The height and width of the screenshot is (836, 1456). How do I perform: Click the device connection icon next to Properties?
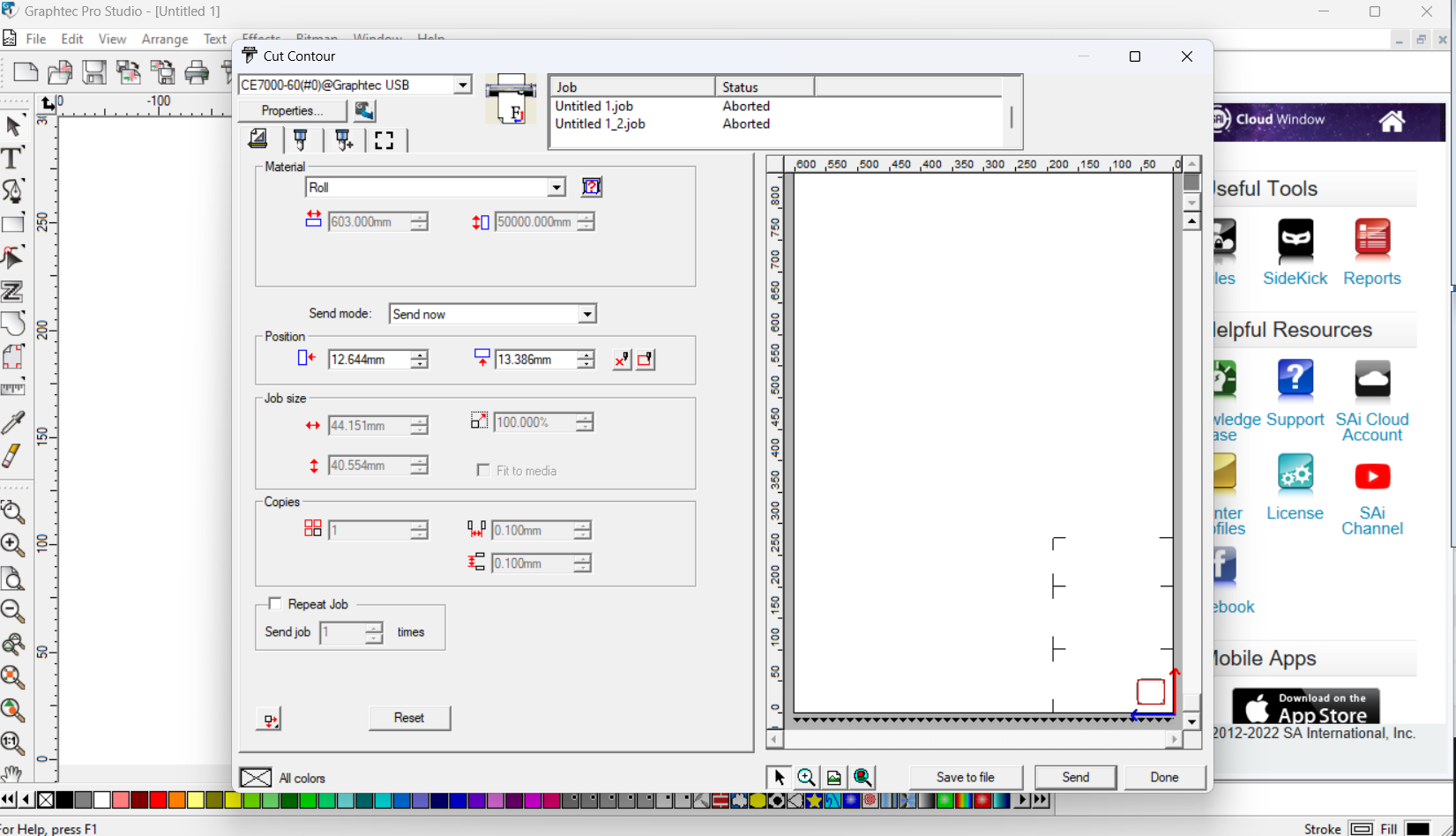coord(364,110)
